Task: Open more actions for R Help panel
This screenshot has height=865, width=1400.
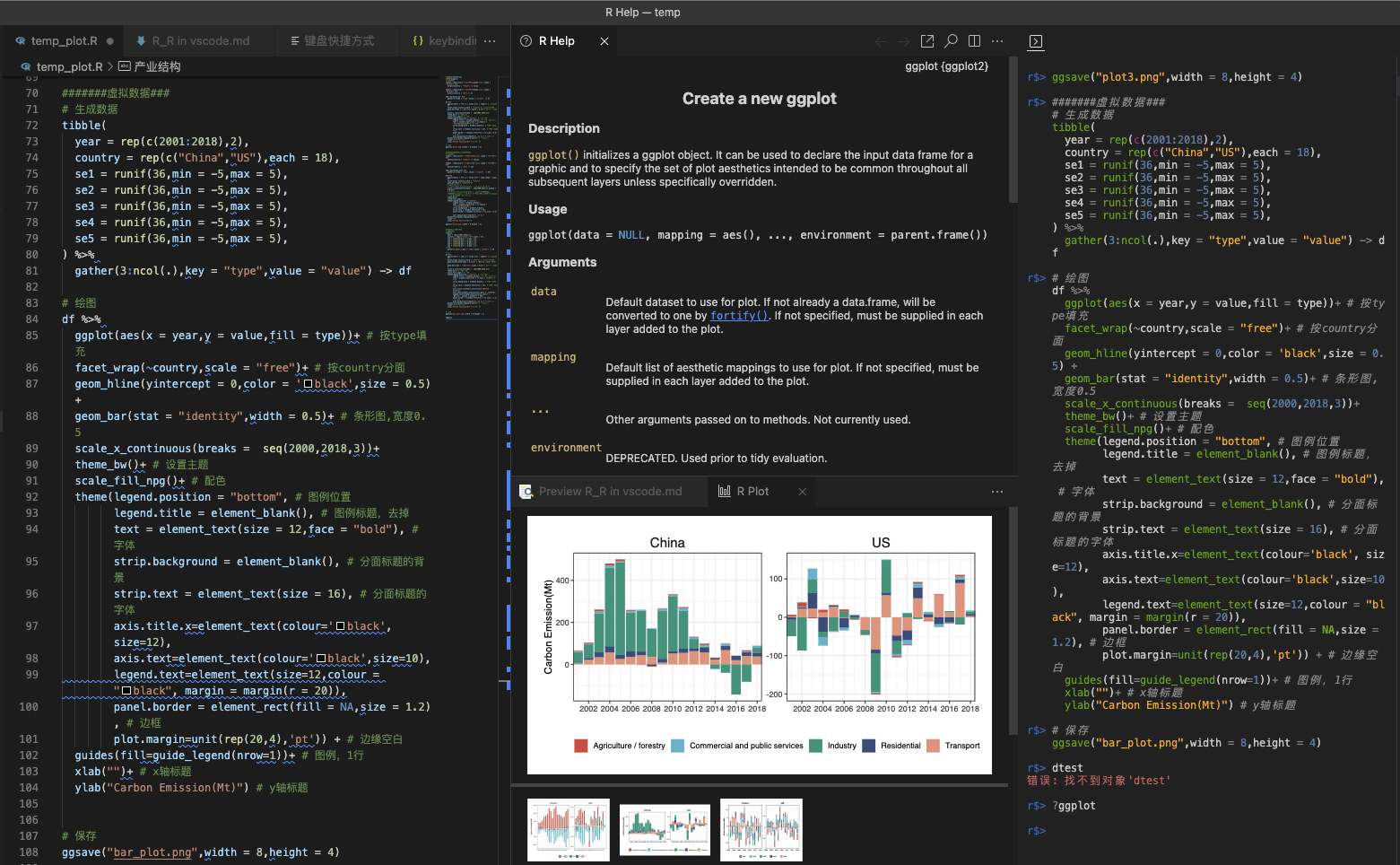Action: click(997, 40)
